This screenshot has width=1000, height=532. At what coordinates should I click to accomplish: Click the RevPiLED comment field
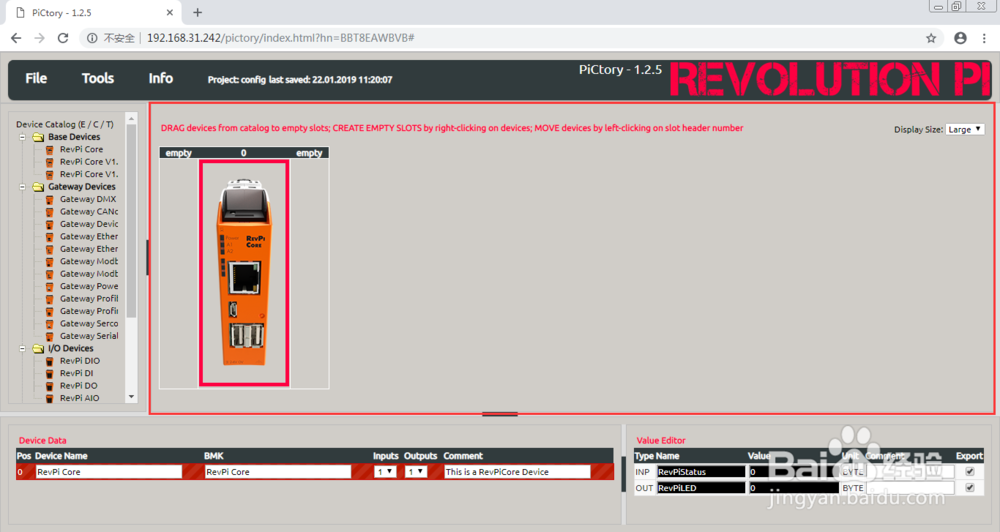pyautogui.click(x=911, y=488)
